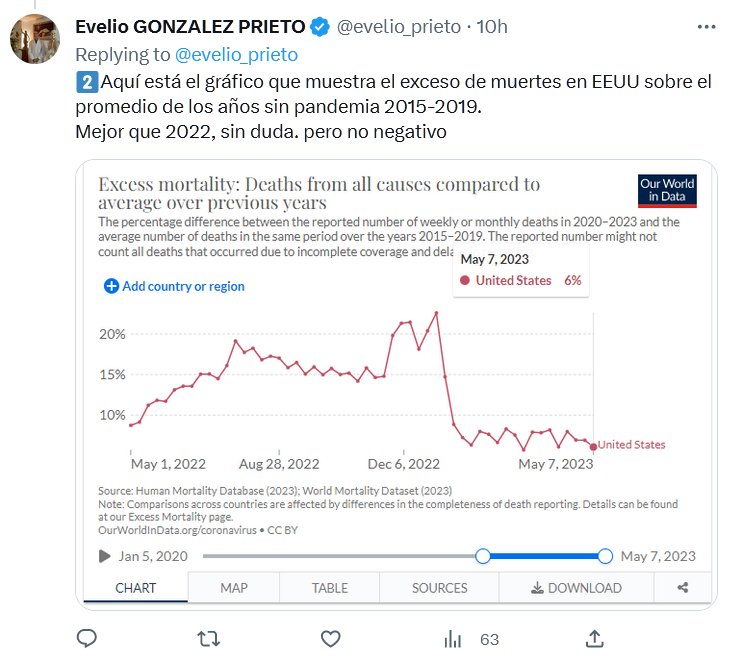Download the chart data
Screen dimensions: 732x656
click(576, 588)
